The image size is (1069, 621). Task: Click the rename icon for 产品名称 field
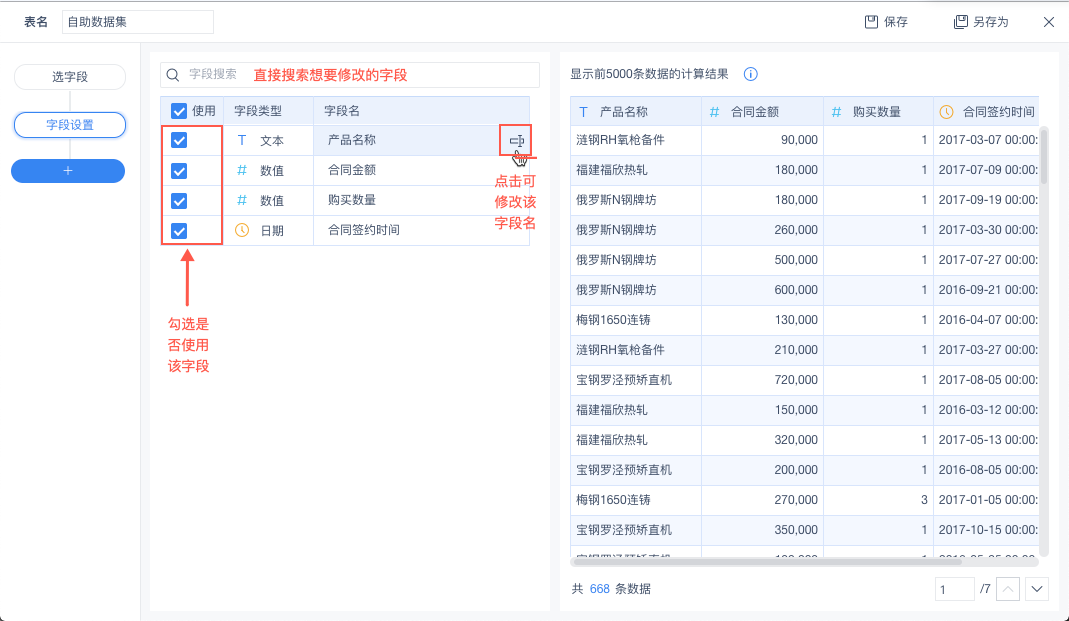(x=516, y=141)
